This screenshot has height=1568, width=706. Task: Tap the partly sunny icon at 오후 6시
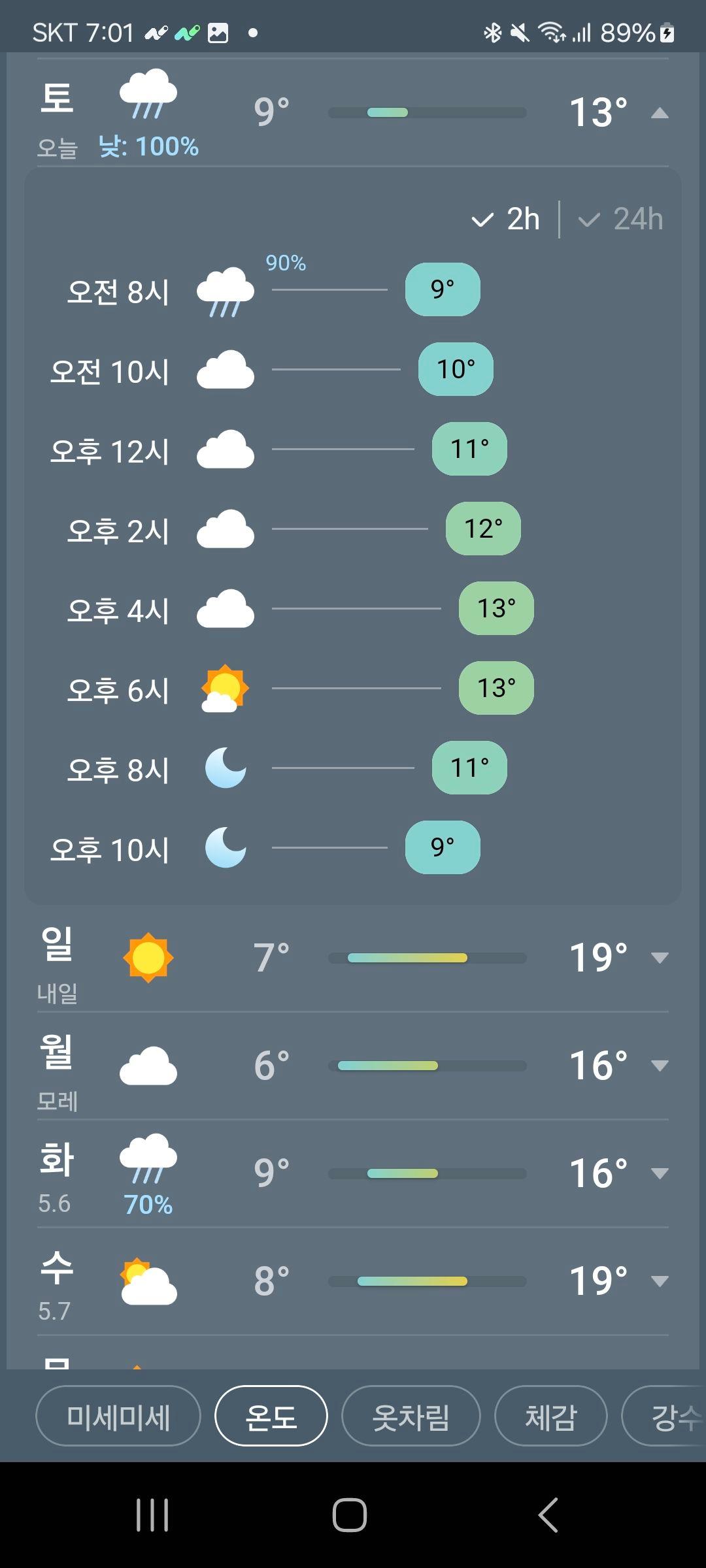tap(225, 689)
